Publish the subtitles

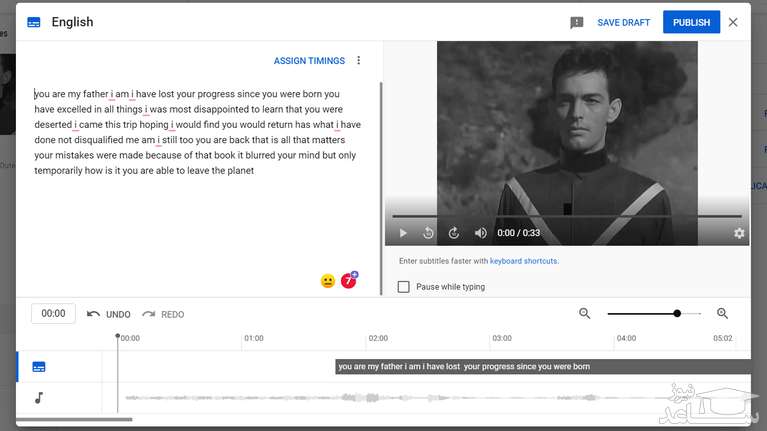[x=691, y=23]
